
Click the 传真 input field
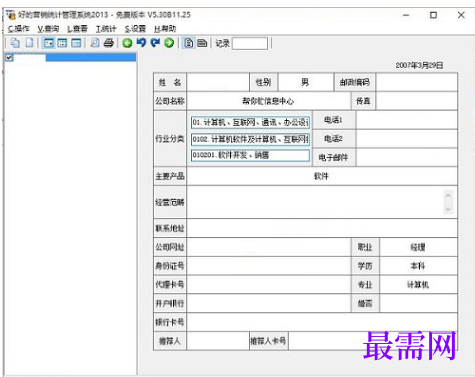pyautogui.click(x=416, y=101)
